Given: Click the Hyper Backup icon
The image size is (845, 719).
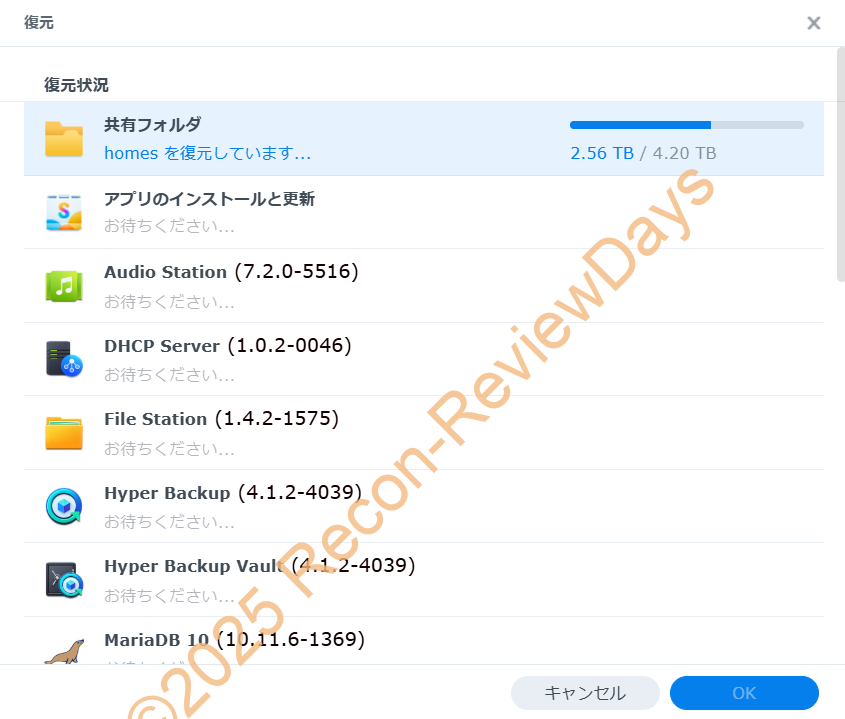Looking at the screenshot, I should (64, 506).
